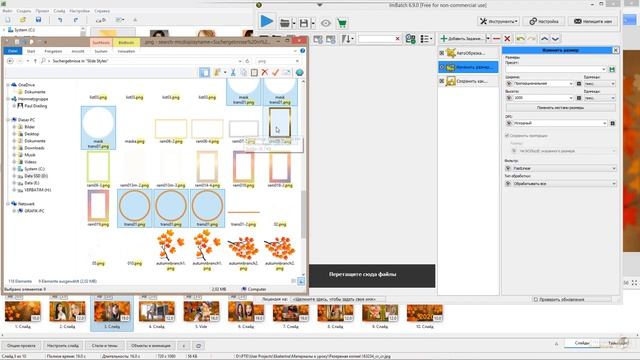Open the Настройка settings button
Viewport: 640px width, 360px height.
pyautogui.click(x=544, y=21)
